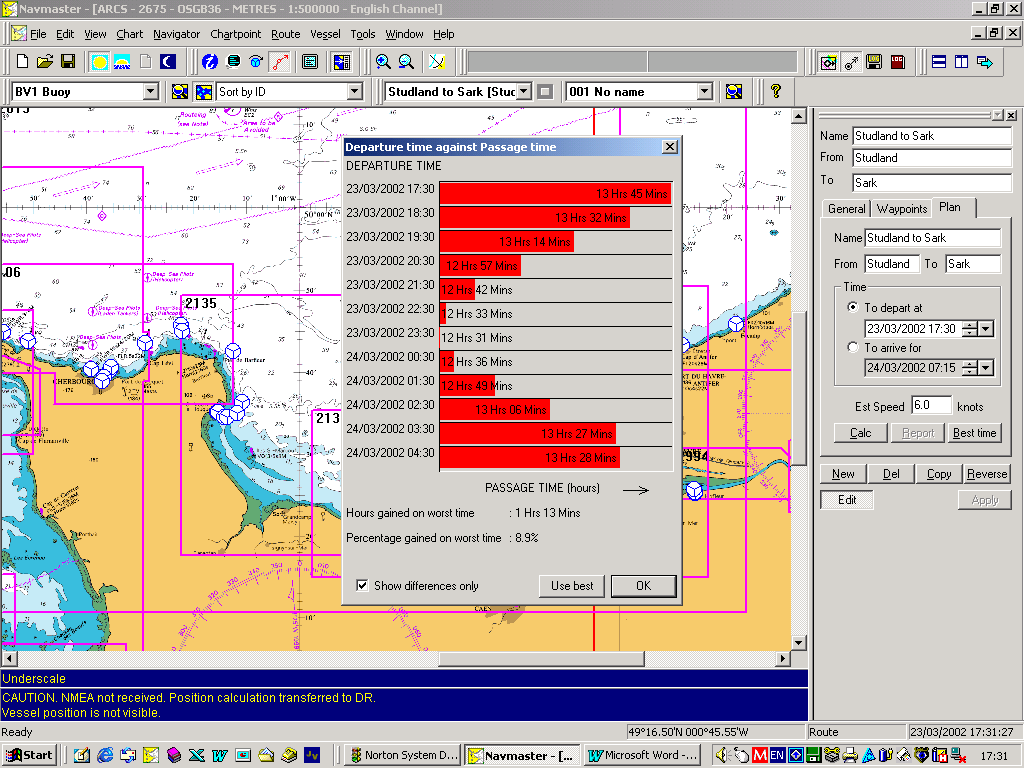Click the 'Use best' button
The width and height of the screenshot is (1024, 768).
point(572,586)
